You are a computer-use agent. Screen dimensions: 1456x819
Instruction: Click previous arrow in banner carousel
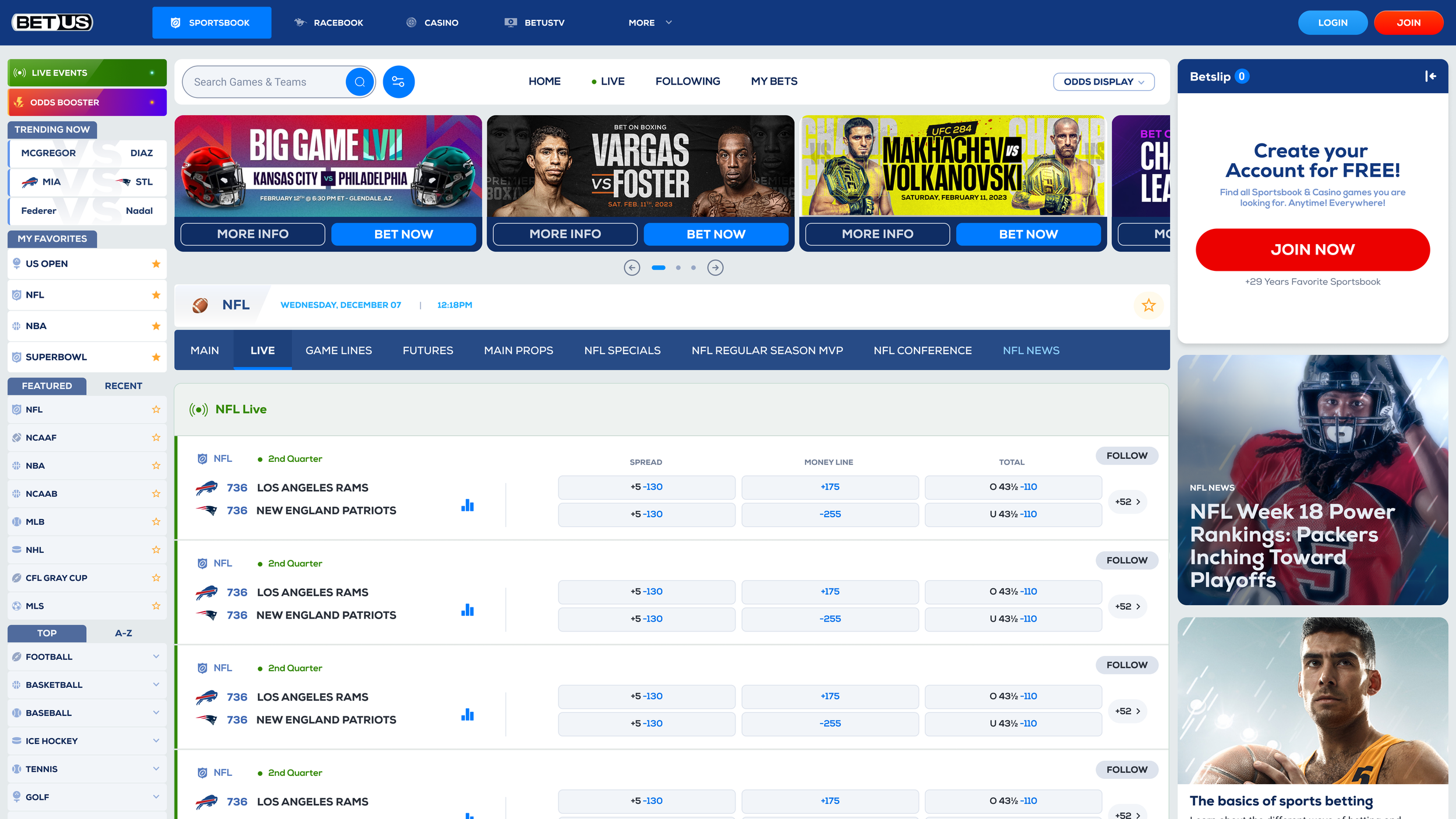coord(632,267)
